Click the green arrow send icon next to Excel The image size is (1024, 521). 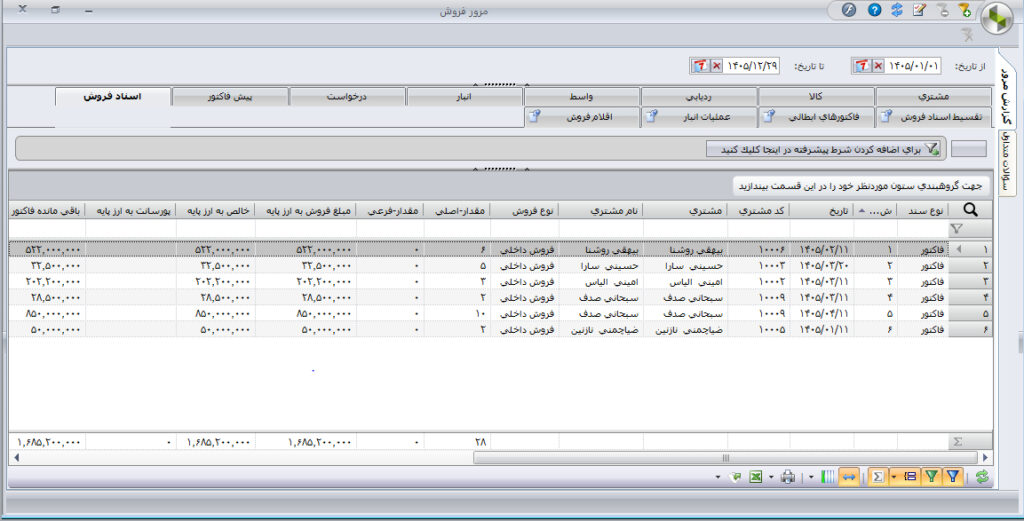pyautogui.click(x=735, y=477)
